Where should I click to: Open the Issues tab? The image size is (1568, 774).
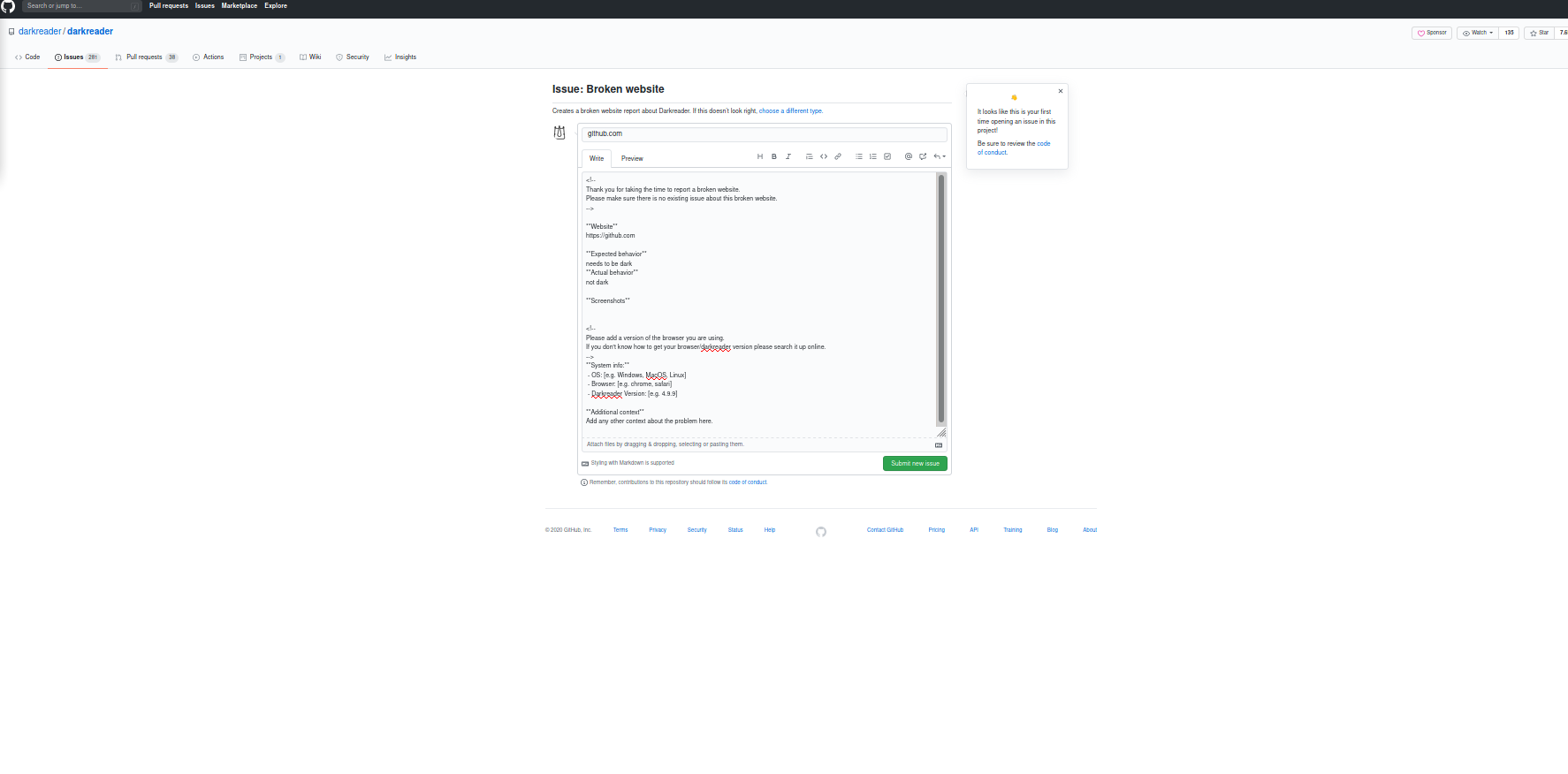[78, 57]
